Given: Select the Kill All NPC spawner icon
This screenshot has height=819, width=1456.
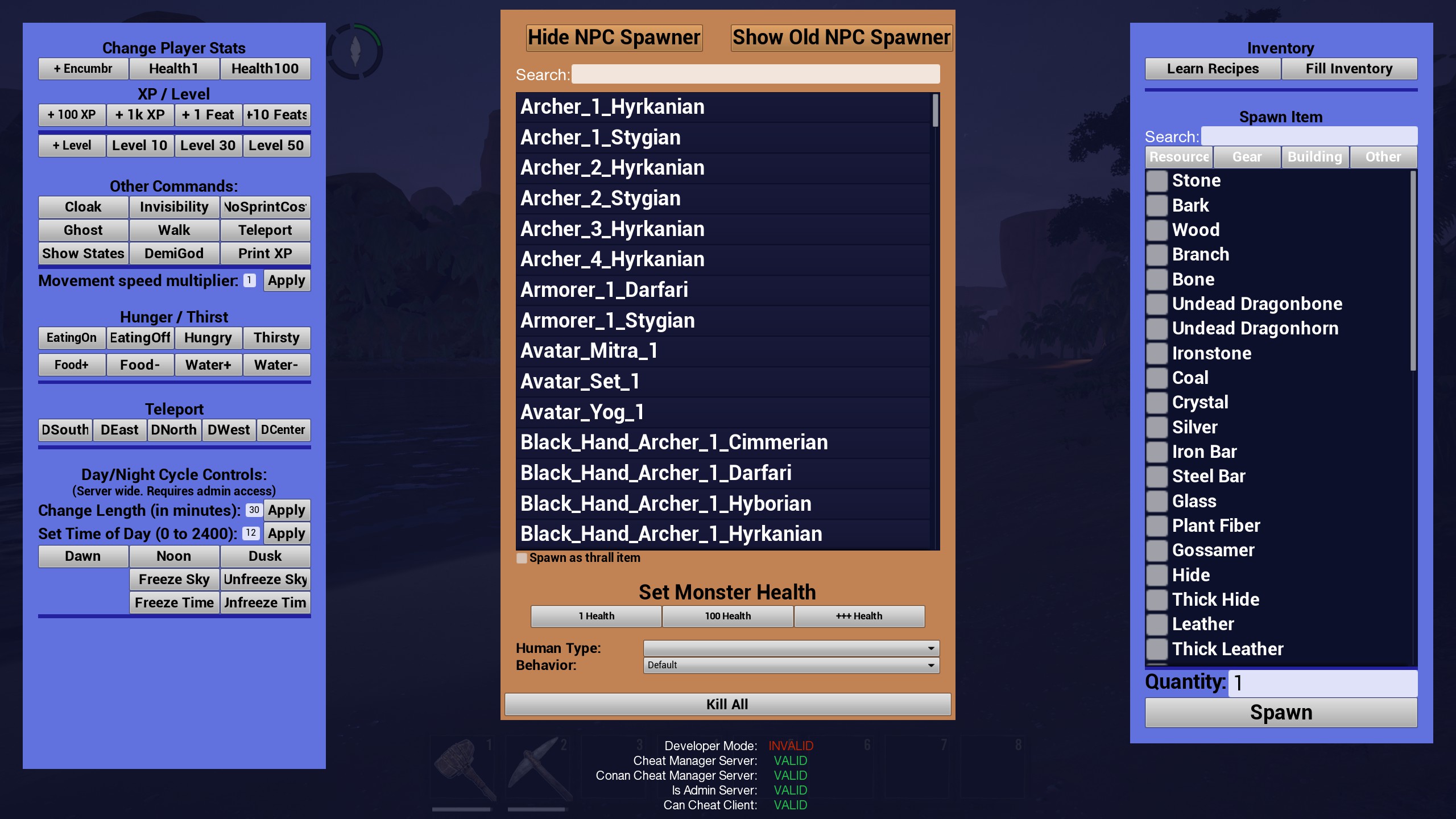Looking at the screenshot, I should coord(727,704).
